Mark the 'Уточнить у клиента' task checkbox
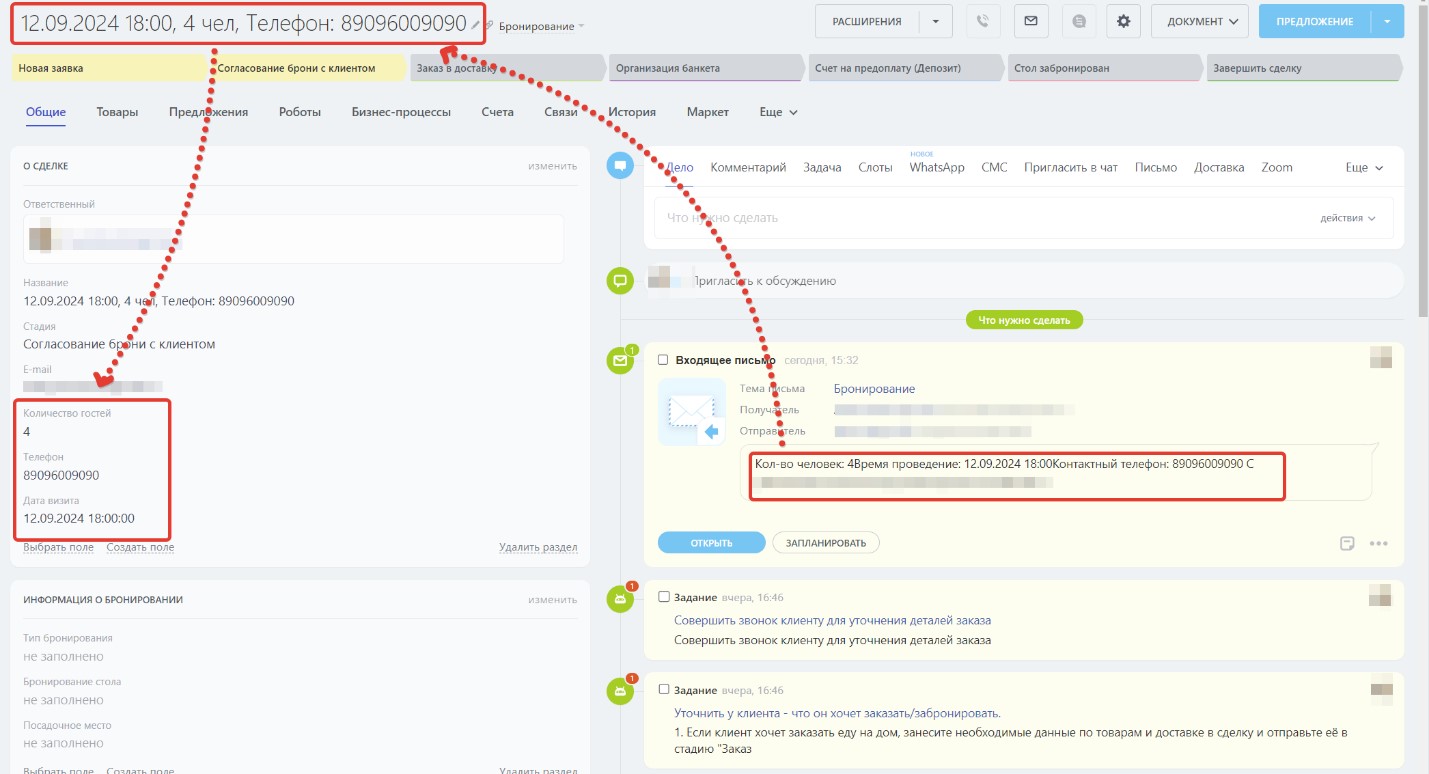This screenshot has width=1429, height=774. pos(663,690)
